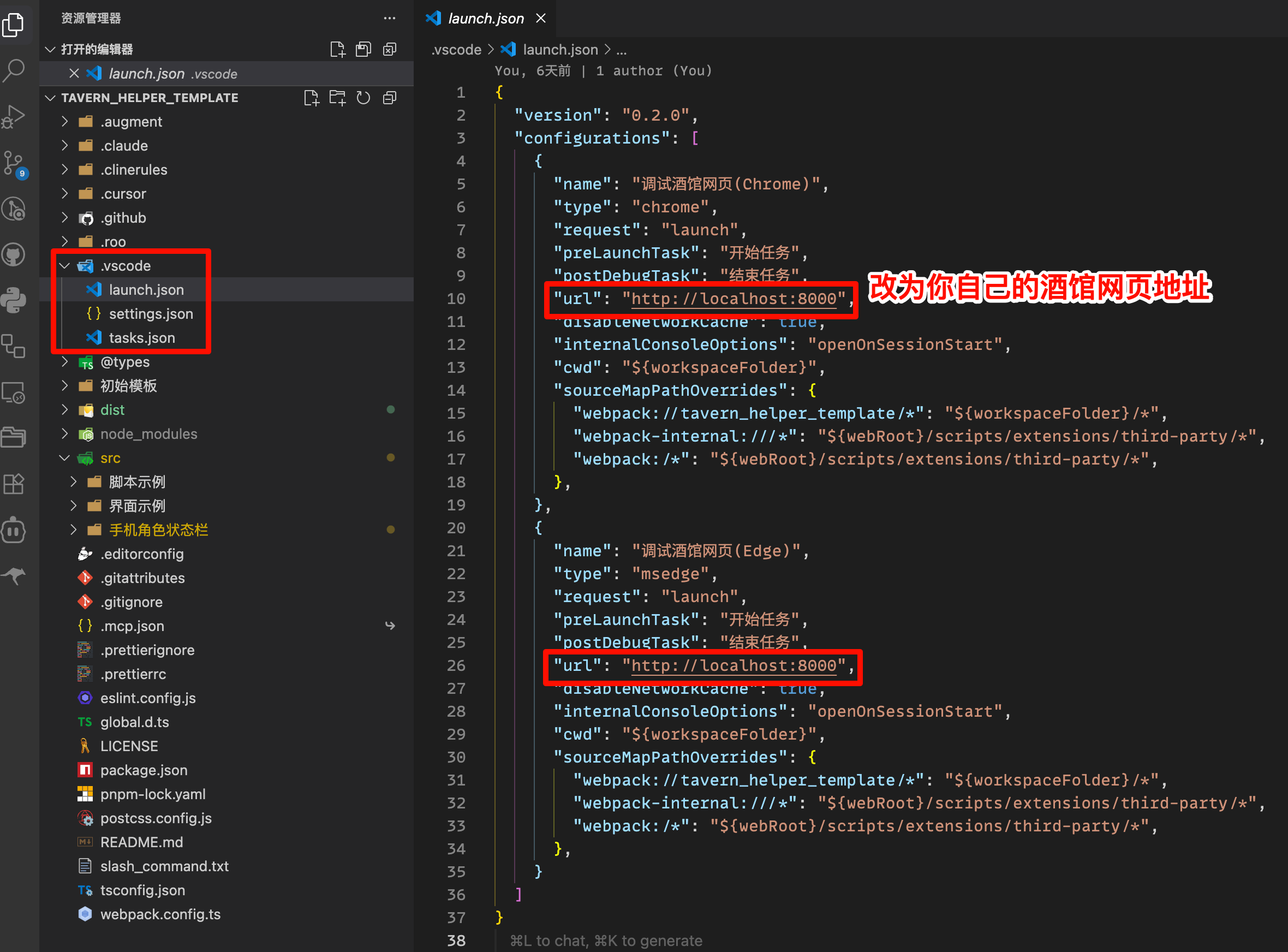Open webpack.config.ts file
1288x952 pixels.
tap(226, 914)
